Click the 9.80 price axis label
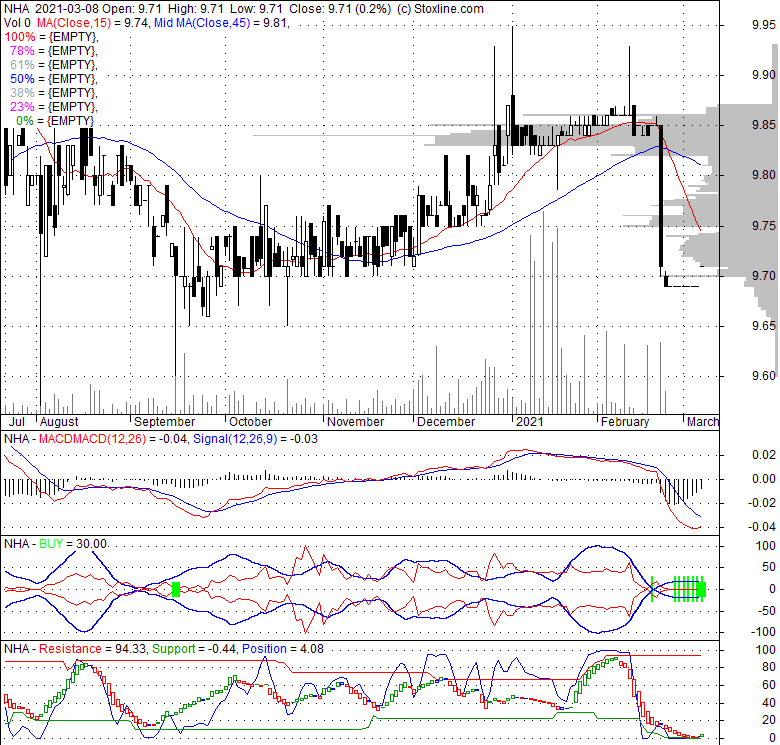 coord(764,175)
